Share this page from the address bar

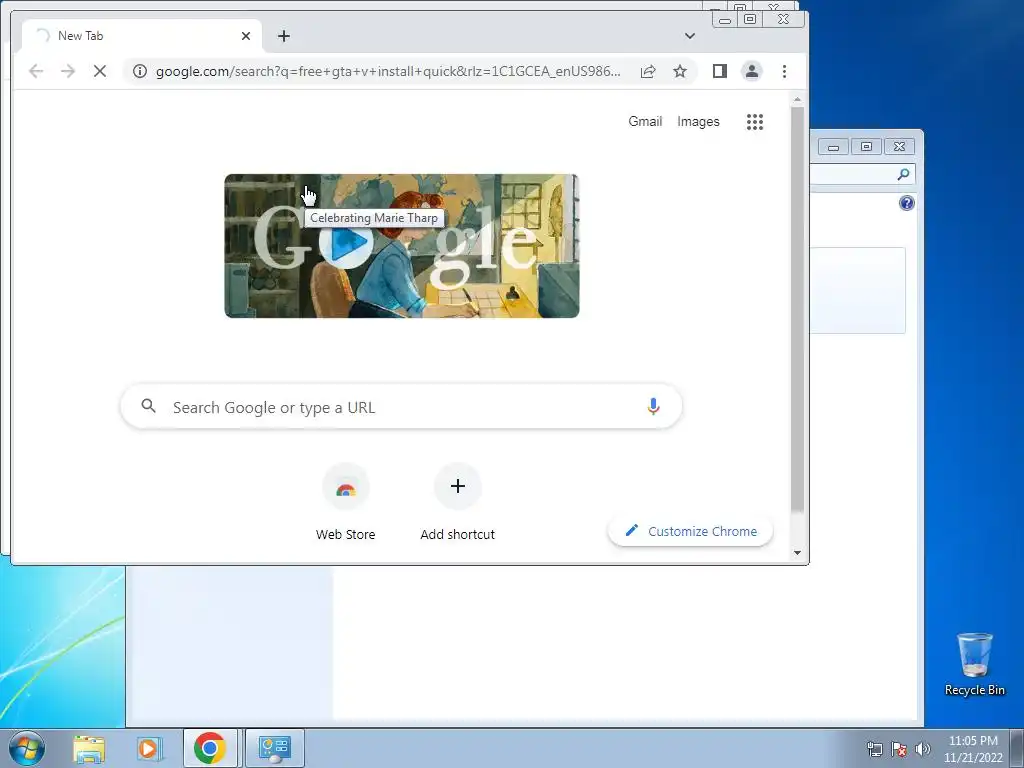coord(648,71)
